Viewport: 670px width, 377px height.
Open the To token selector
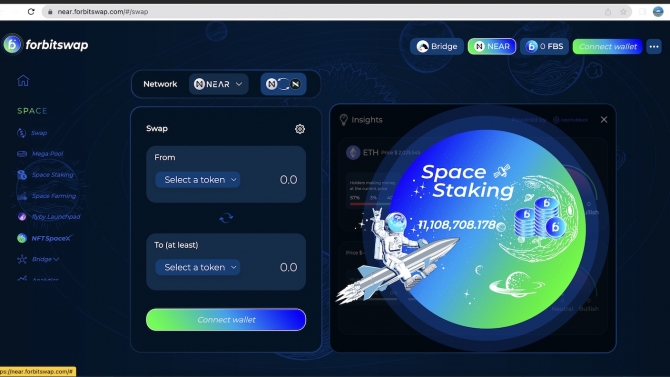click(197, 267)
